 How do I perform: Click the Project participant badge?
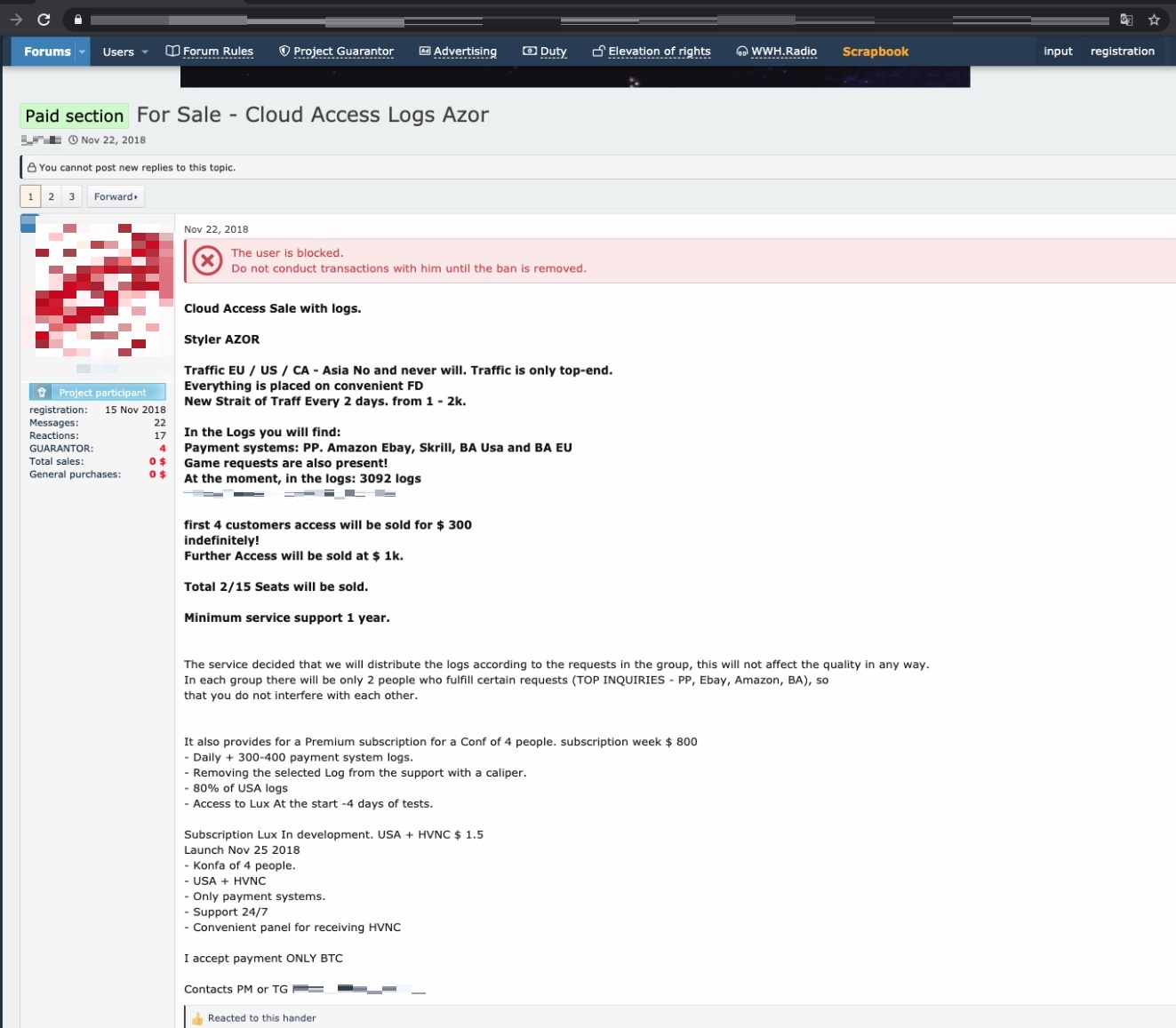[x=98, y=392]
